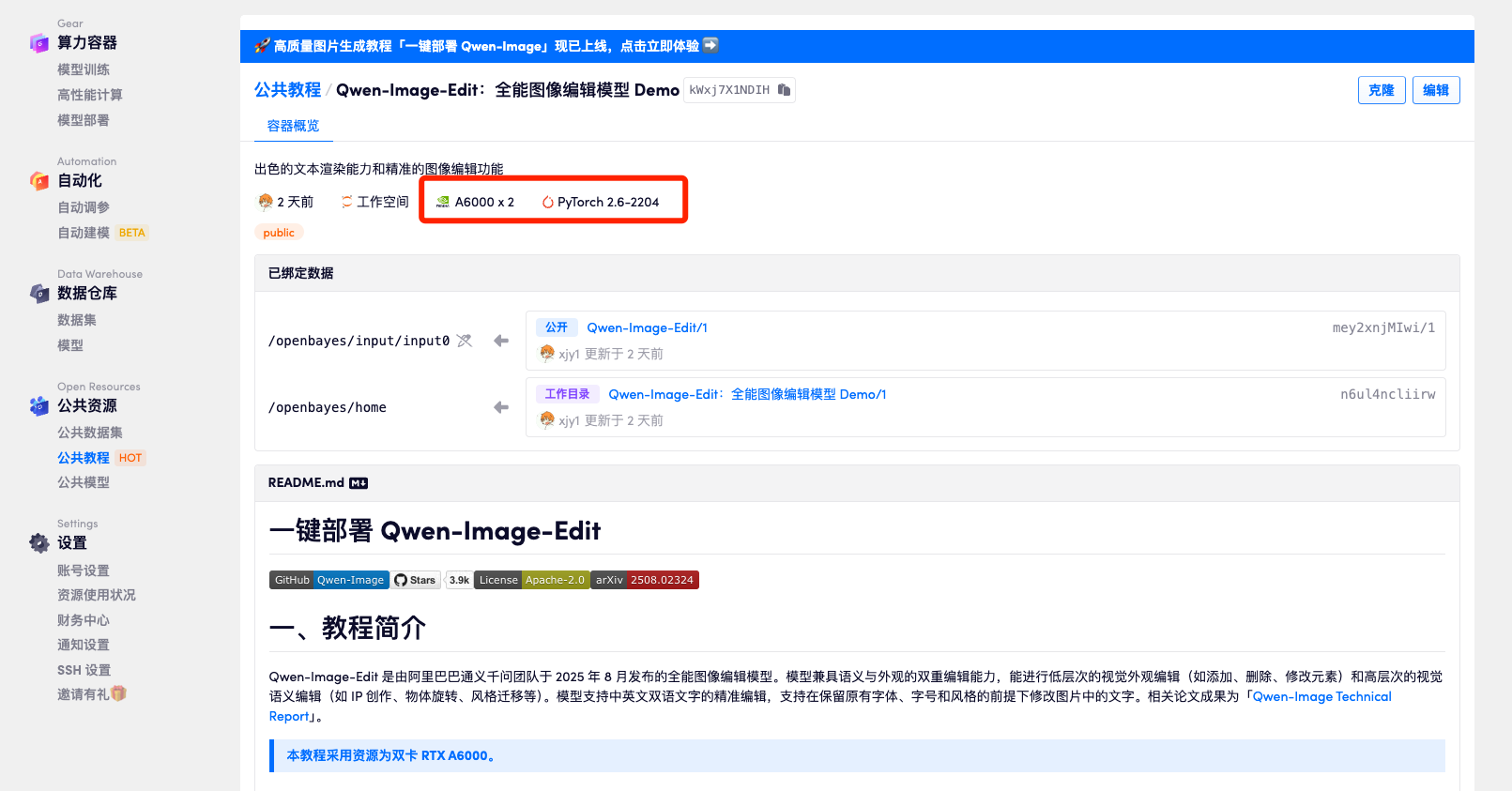Click the Automation section icon
The width and height of the screenshot is (1512, 791).
[x=39, y=180]
